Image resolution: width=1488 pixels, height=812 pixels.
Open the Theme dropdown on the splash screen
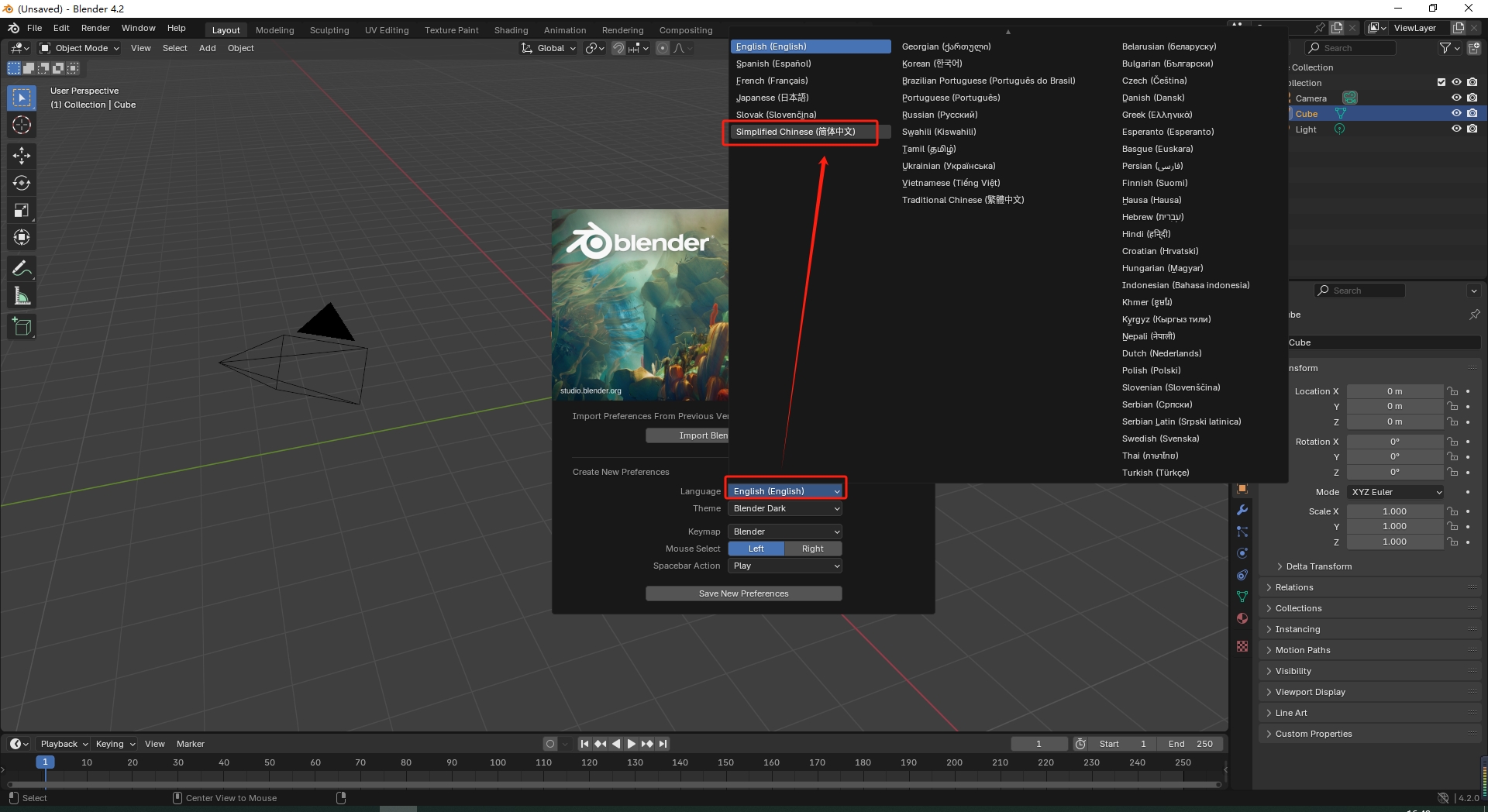coord(785,508)
